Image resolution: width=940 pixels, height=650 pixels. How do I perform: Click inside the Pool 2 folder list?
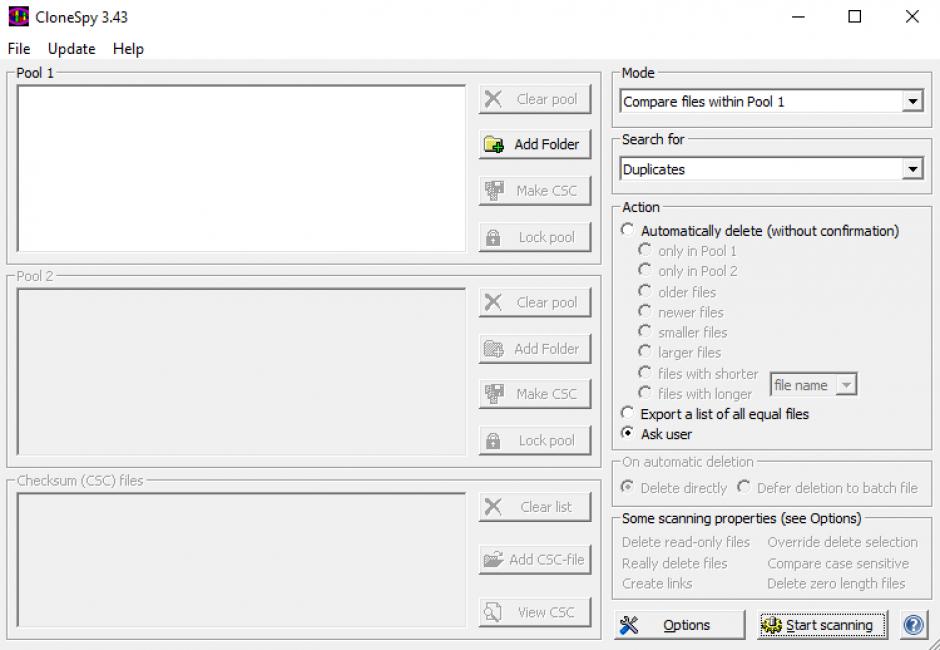242,372
